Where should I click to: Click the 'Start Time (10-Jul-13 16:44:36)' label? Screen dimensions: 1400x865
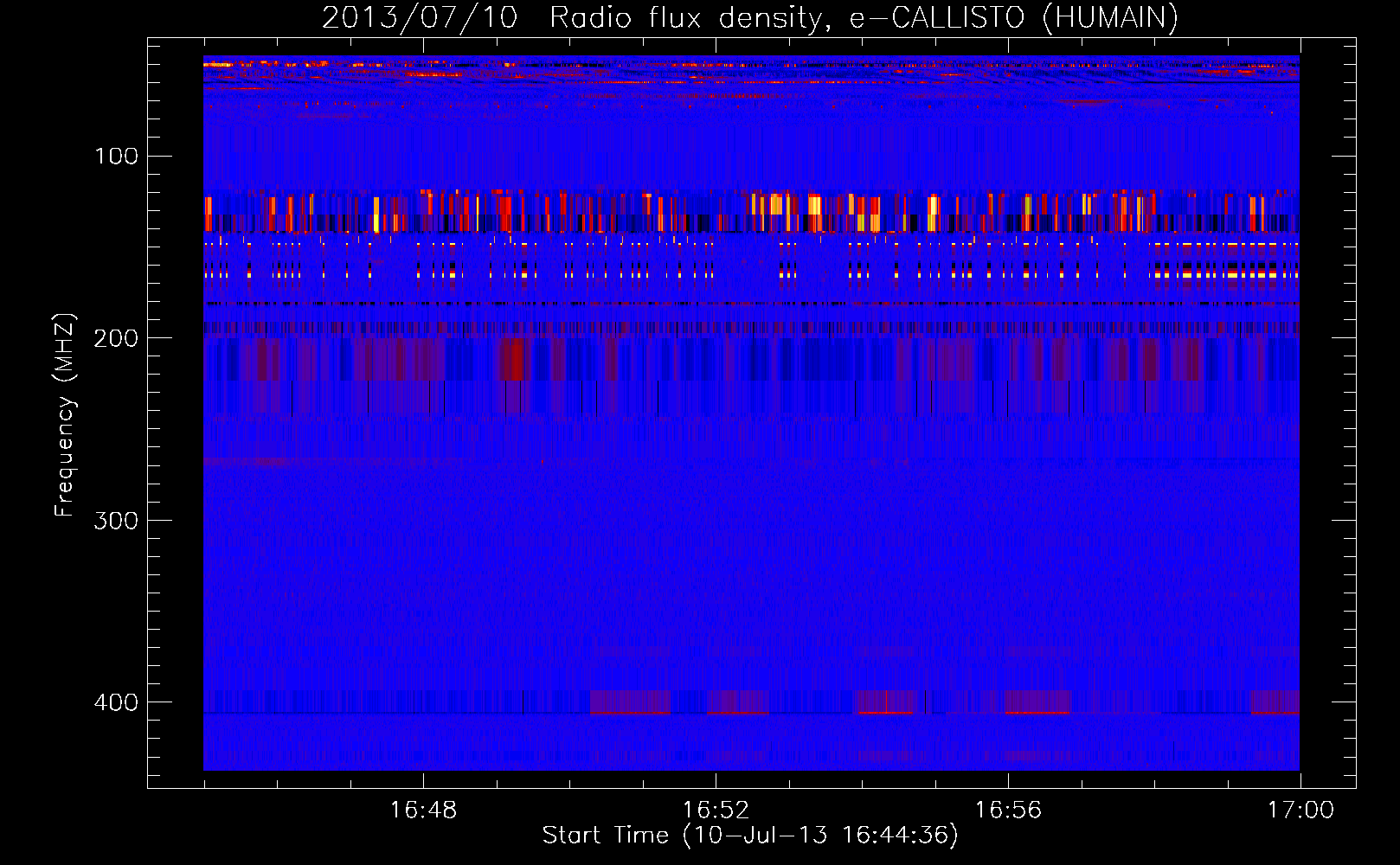750,836
